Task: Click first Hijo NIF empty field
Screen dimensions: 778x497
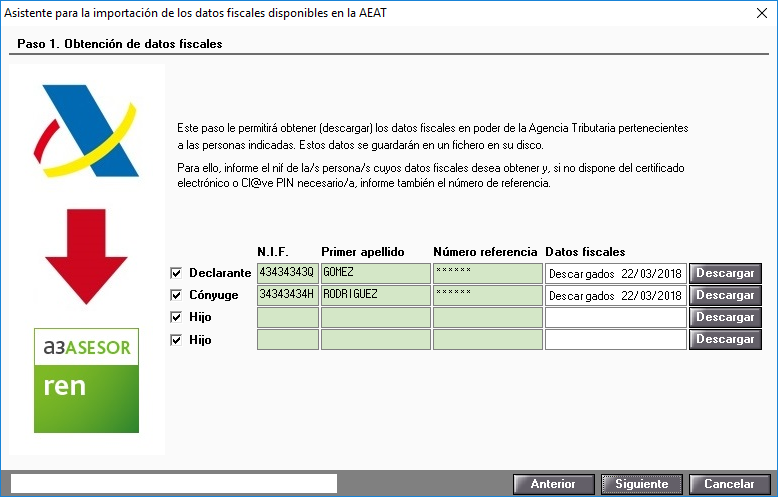Action: coord(288,317)
